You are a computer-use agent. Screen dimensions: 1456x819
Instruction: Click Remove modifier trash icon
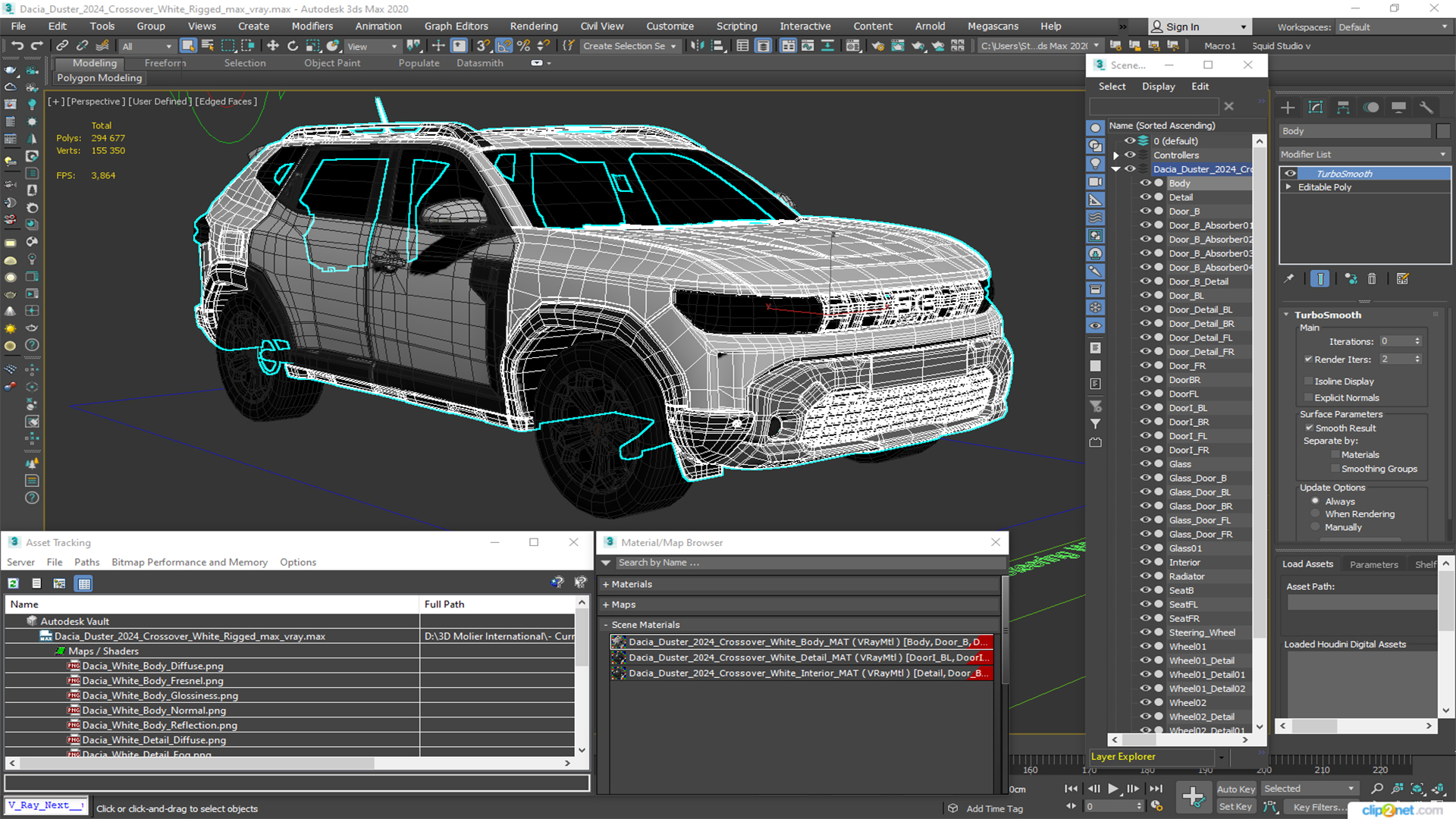tap(1372, 279)
